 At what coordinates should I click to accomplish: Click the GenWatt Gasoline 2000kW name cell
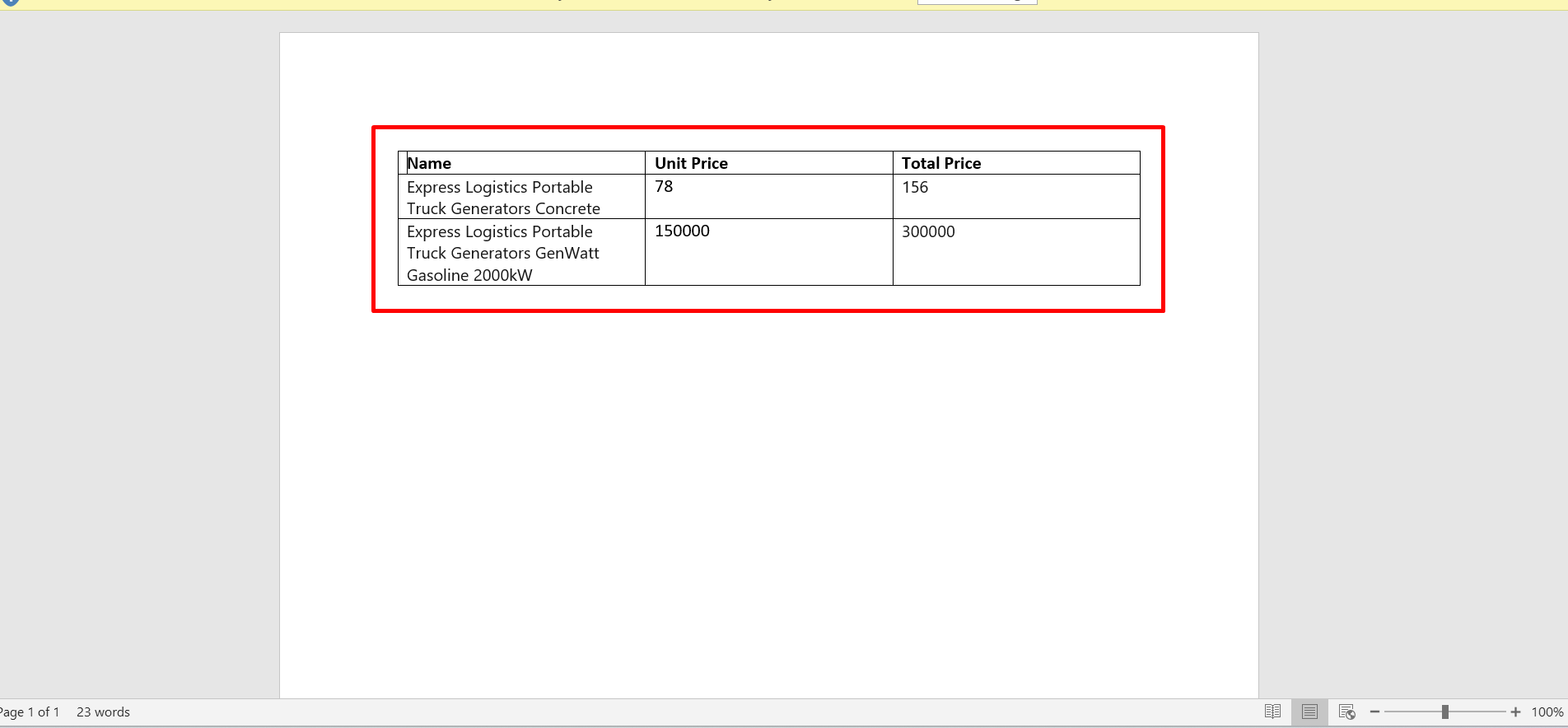(x=503, y=254)
